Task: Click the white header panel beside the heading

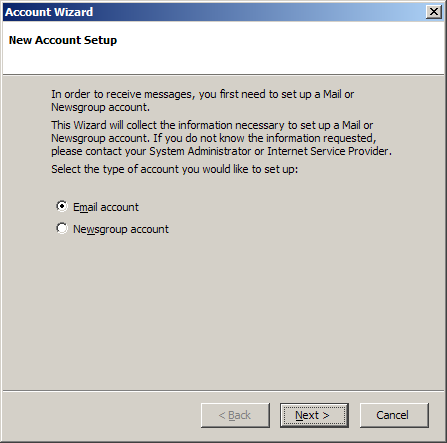Action: pos(280,48)
